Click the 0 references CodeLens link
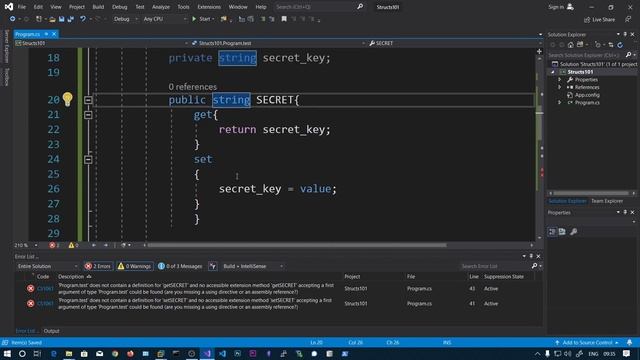Viewport: 640px width, 360px height. pos(193,87)
